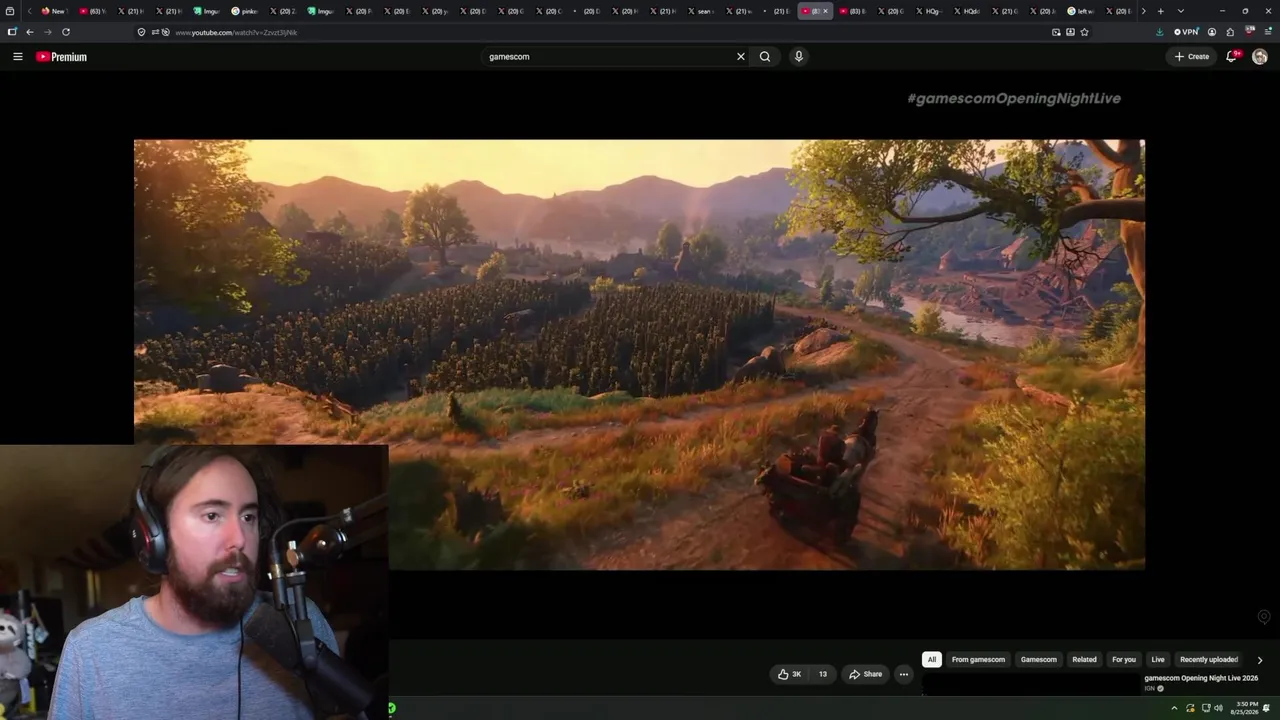Screen dimensions: 1280x720
Task: Open Windows notification center icon
Action: coord(1267,708)
